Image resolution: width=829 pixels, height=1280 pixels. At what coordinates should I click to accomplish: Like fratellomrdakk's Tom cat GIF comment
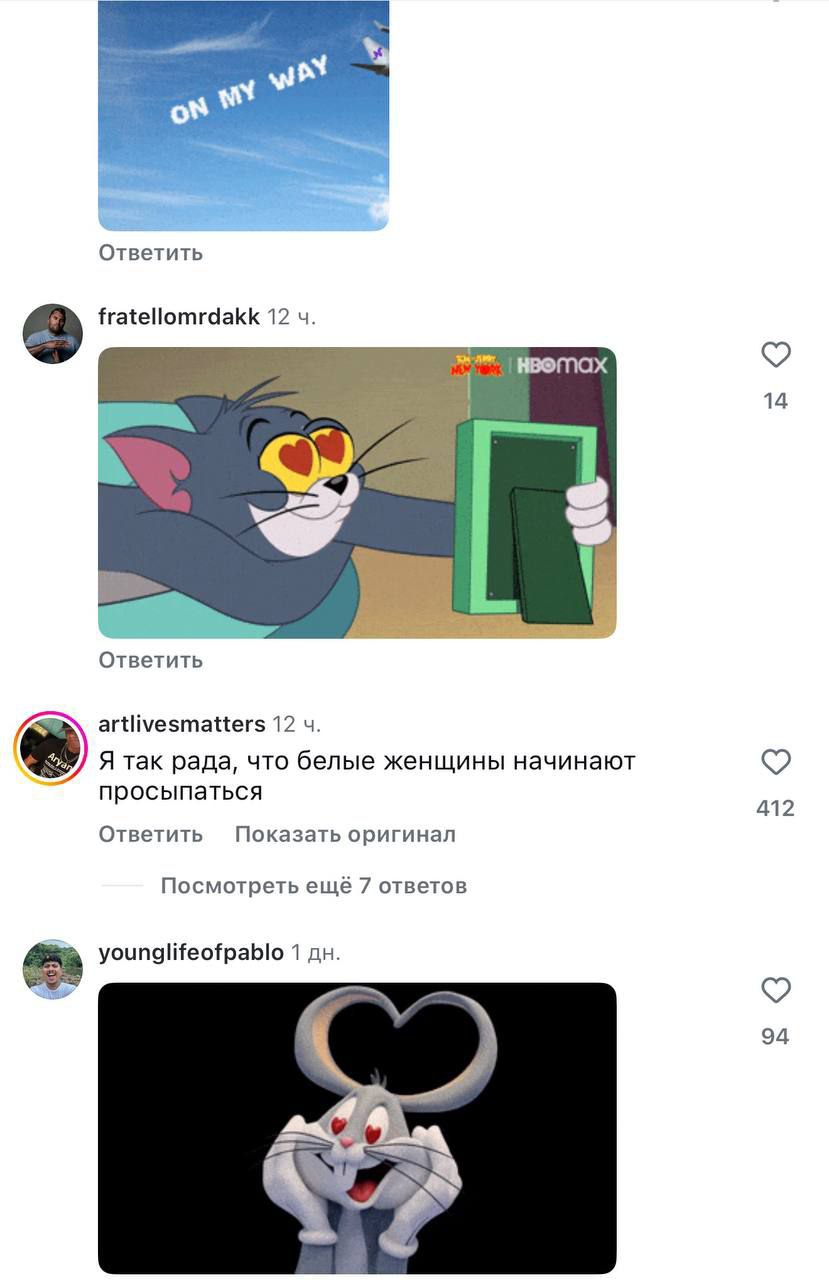point(776,354)
